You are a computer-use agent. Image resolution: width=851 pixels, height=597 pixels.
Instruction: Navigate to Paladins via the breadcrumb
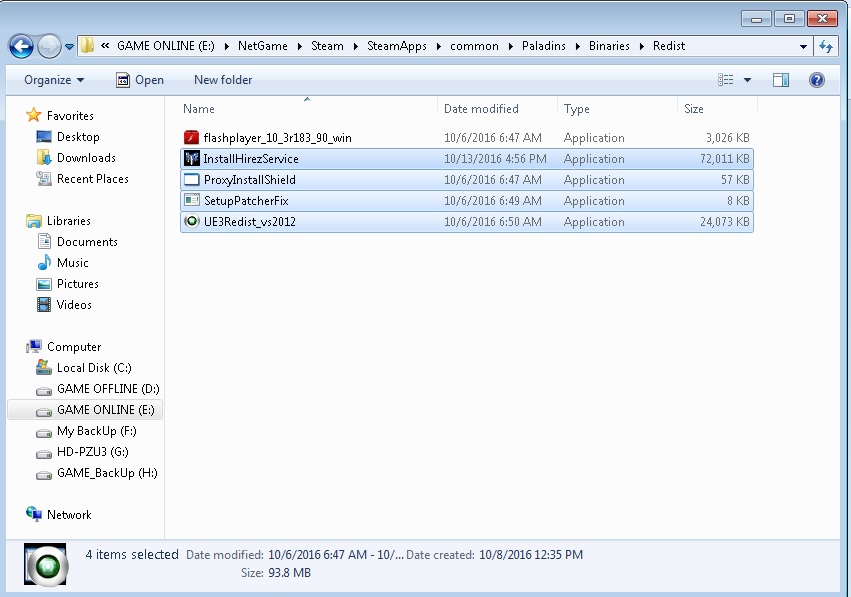coord(545,45)
